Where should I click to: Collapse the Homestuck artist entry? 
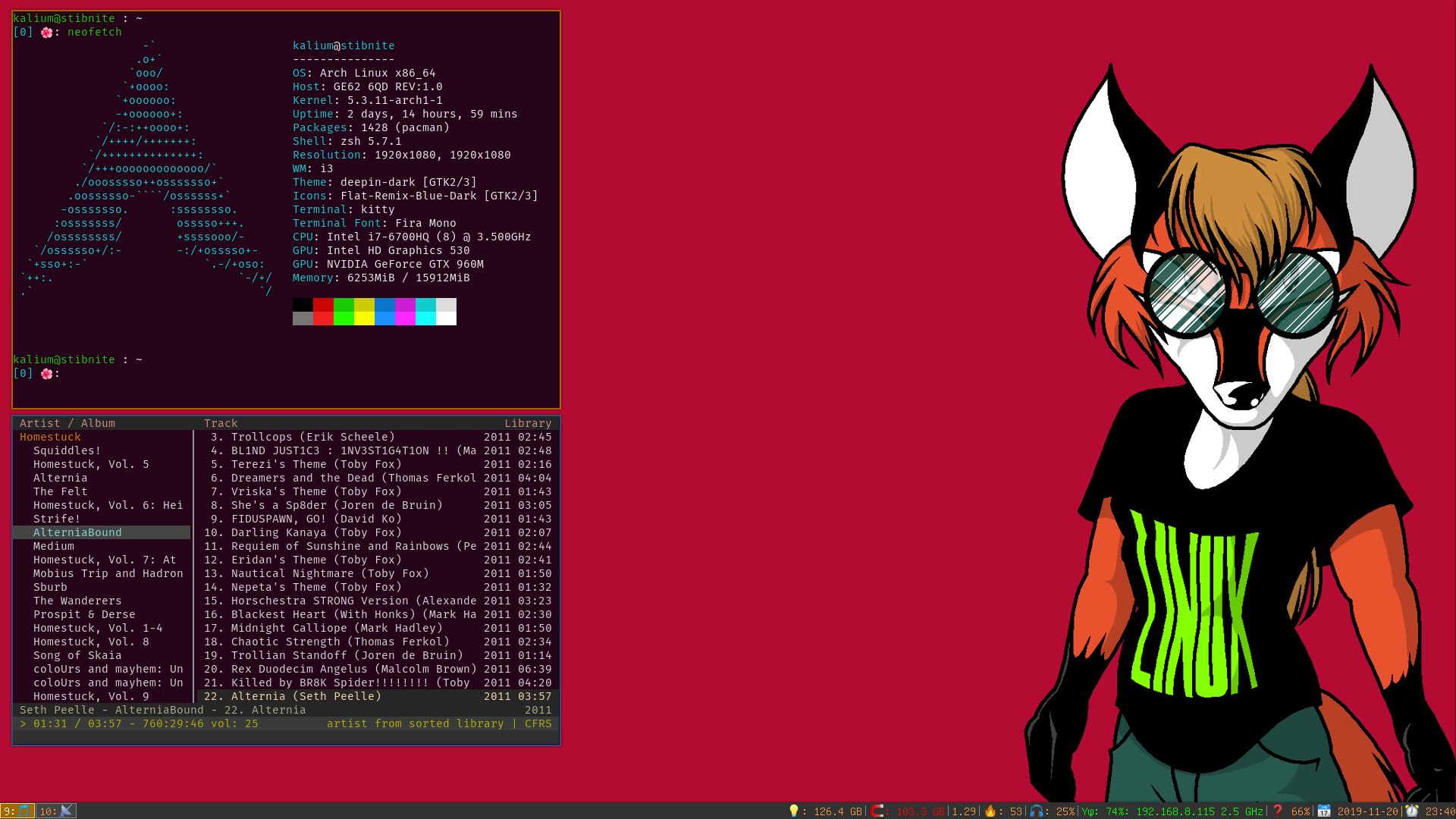pyautogui.click(x=50, y=437)
